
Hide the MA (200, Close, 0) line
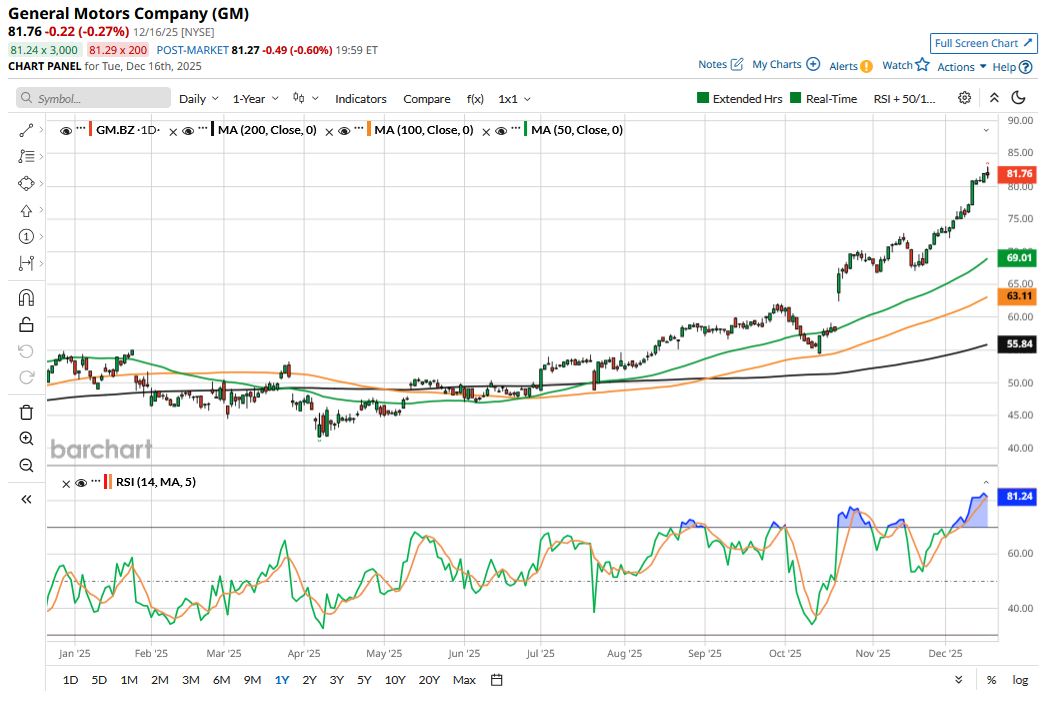tap(186, 130)
